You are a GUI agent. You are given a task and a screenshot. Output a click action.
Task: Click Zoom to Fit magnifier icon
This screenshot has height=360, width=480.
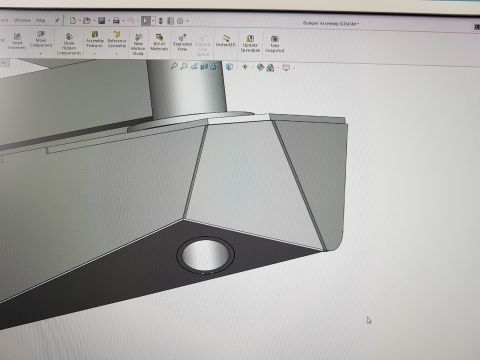coord(174,66)
